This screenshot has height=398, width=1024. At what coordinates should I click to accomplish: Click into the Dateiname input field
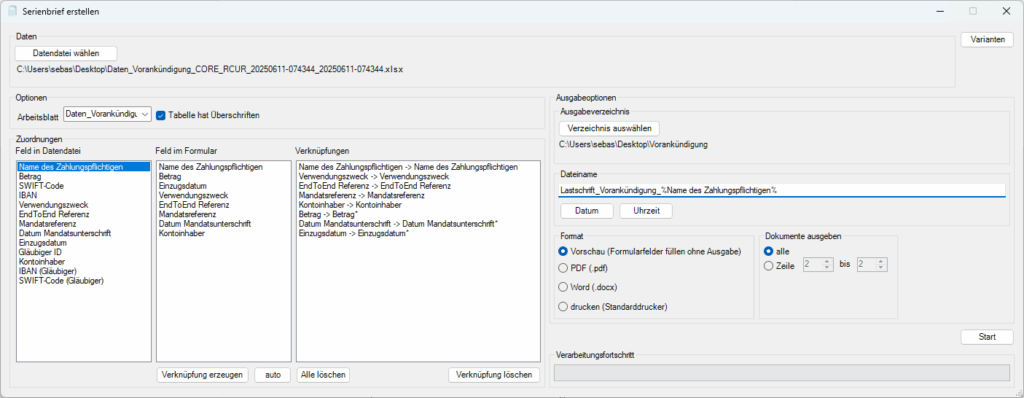point(781,190)
